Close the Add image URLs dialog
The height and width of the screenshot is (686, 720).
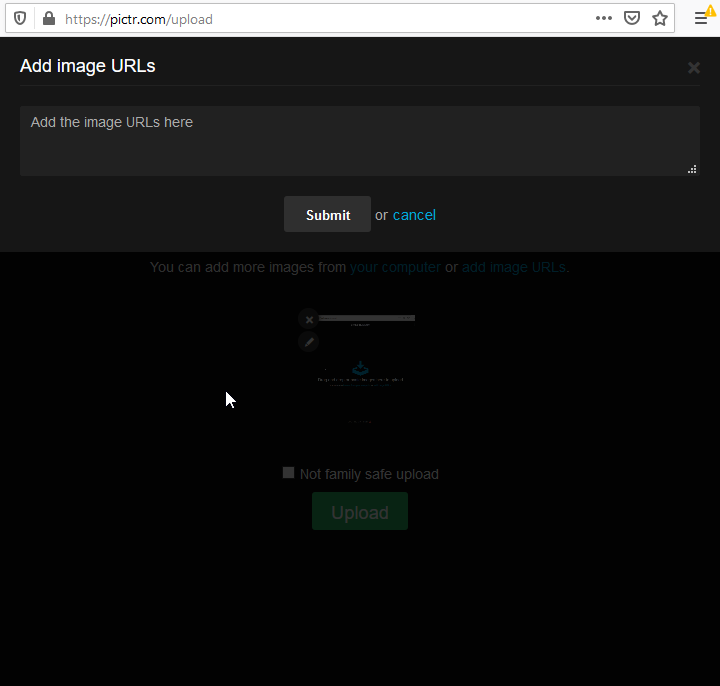(693, 68)
